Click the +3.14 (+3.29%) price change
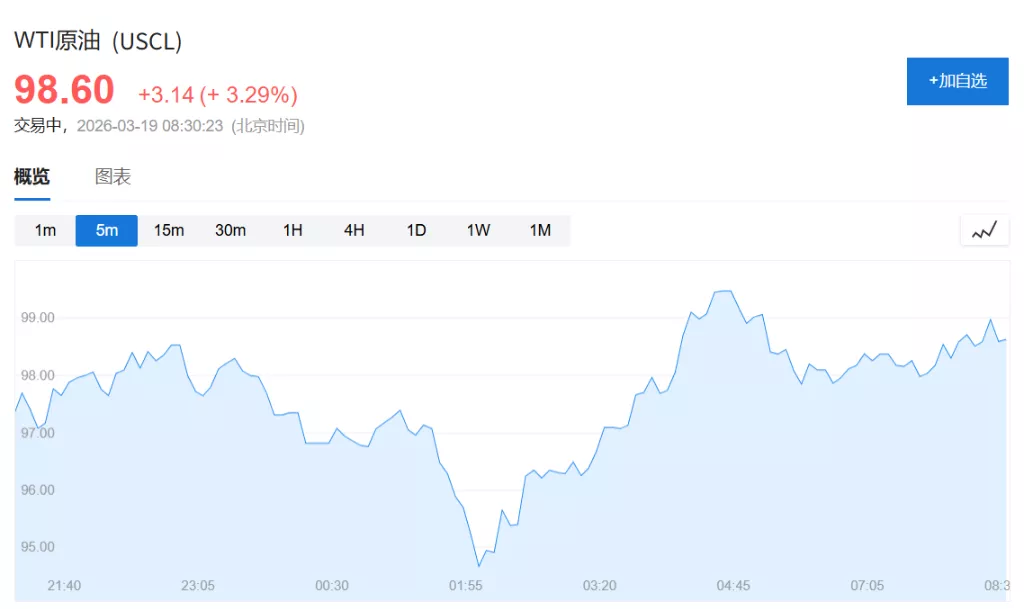This screenshot has height=609, width=1024. [218, 95]
